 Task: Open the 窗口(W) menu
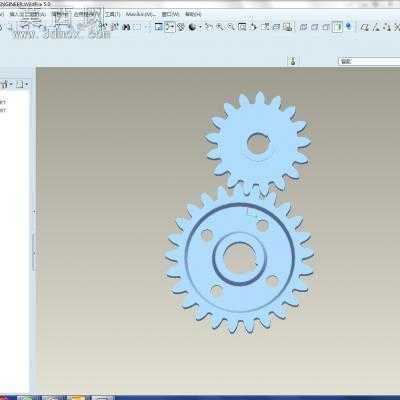pyautogui.click(x=170, y=14)
